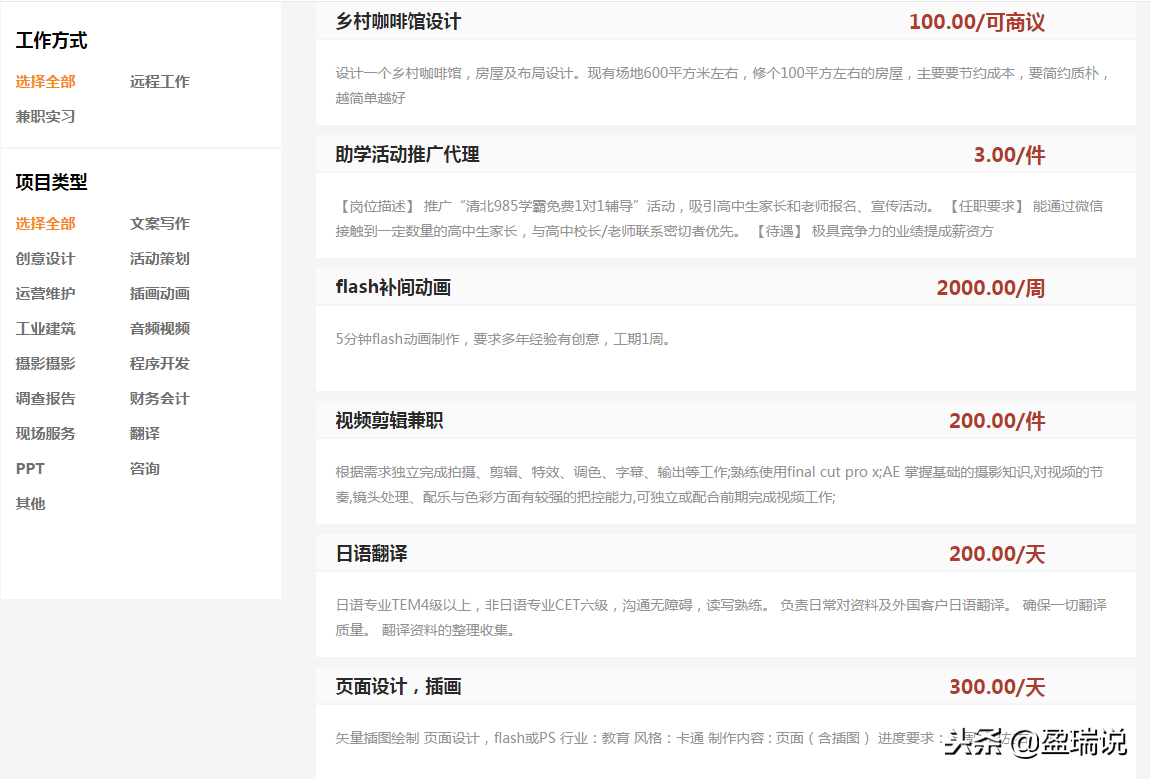Pick the PPT project type
Viewport: 1150px width, 779px height.
(30, 469)
